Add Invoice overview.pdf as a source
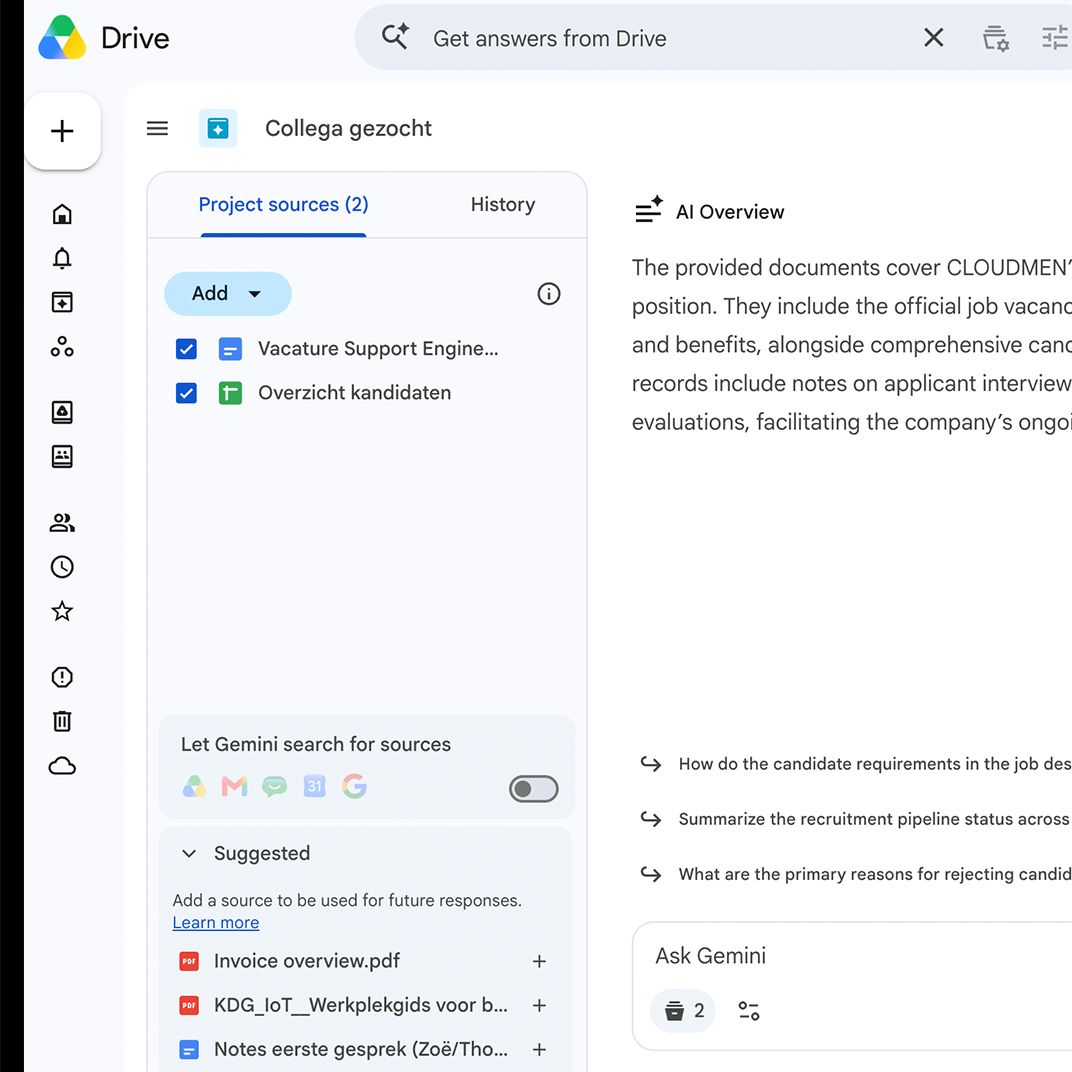 [x=539, y=961]
